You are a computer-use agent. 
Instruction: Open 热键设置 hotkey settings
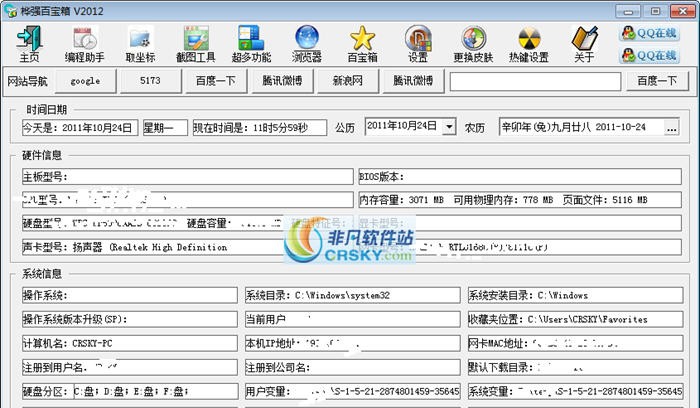529,44
